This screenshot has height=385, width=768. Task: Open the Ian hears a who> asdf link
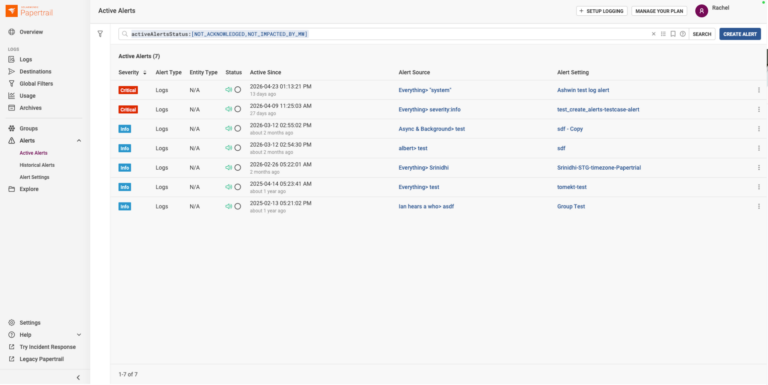[x=426, y=206]
